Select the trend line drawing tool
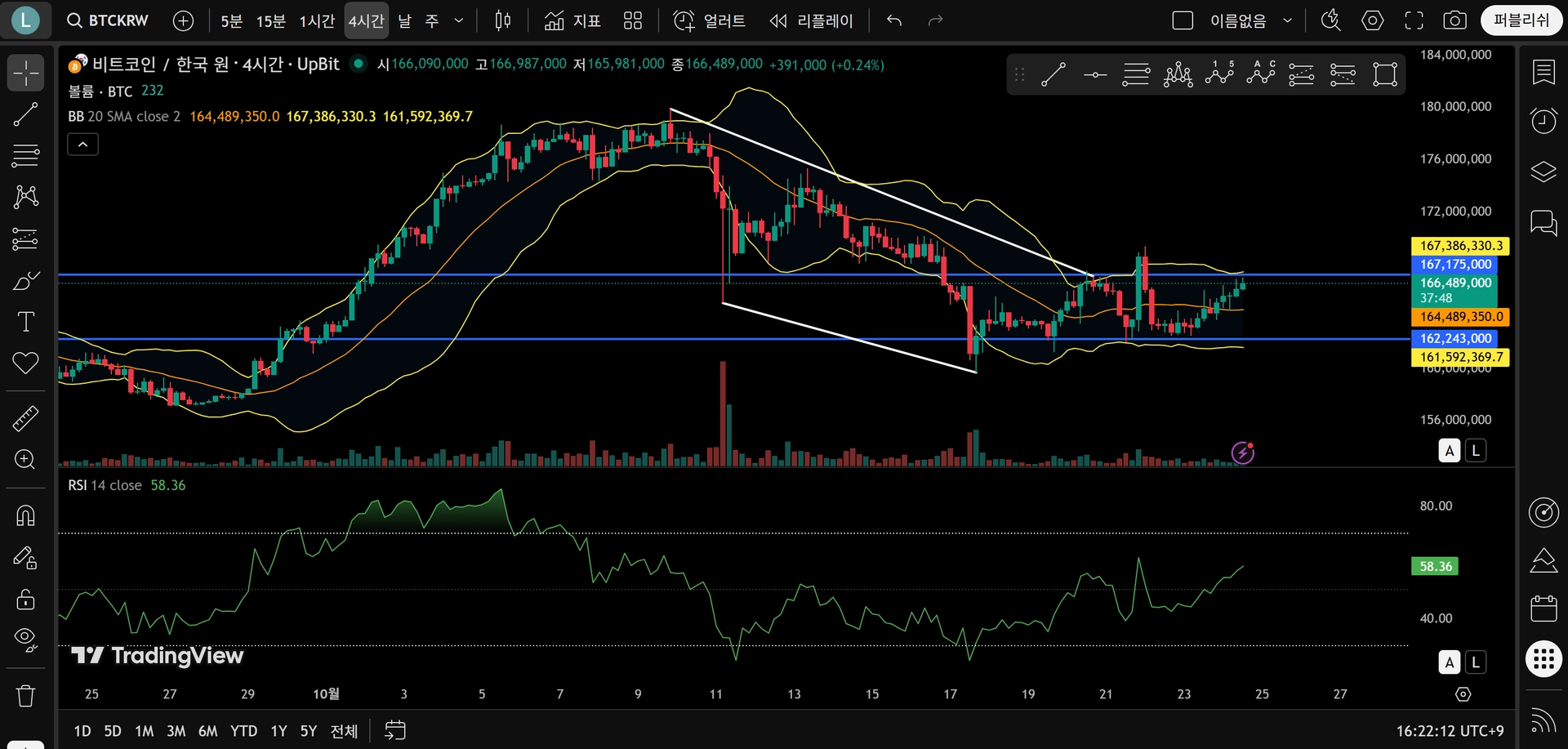 (x=25, y=114)
